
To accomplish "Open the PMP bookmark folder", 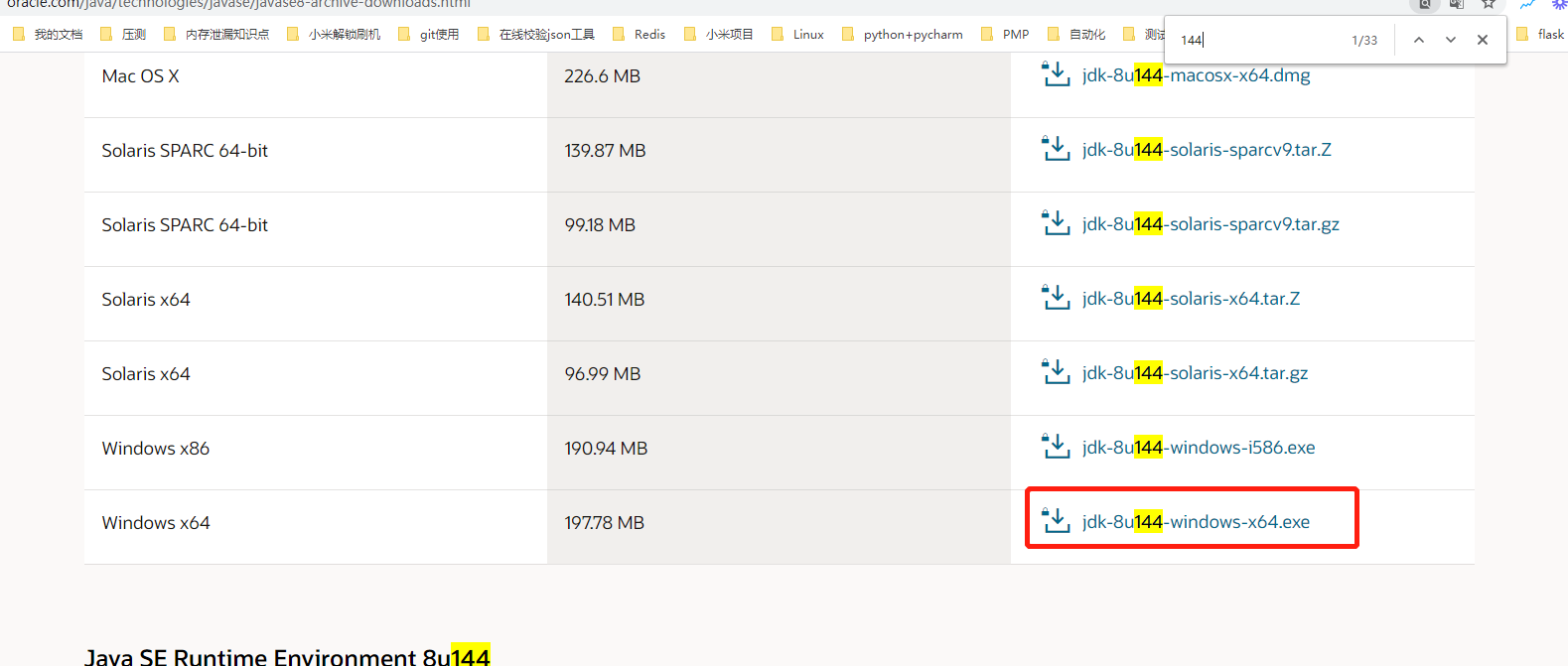I will point(1005,34).
